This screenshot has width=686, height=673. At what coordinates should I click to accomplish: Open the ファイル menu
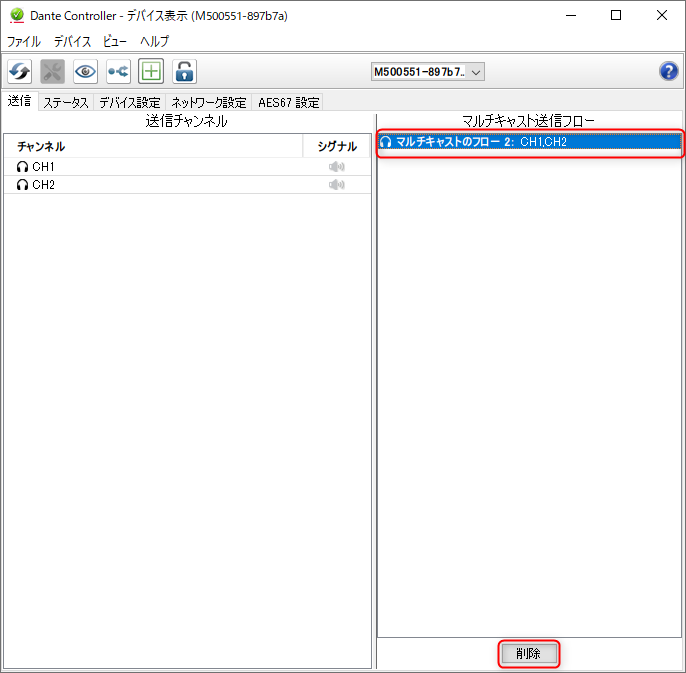coord(24,42)
